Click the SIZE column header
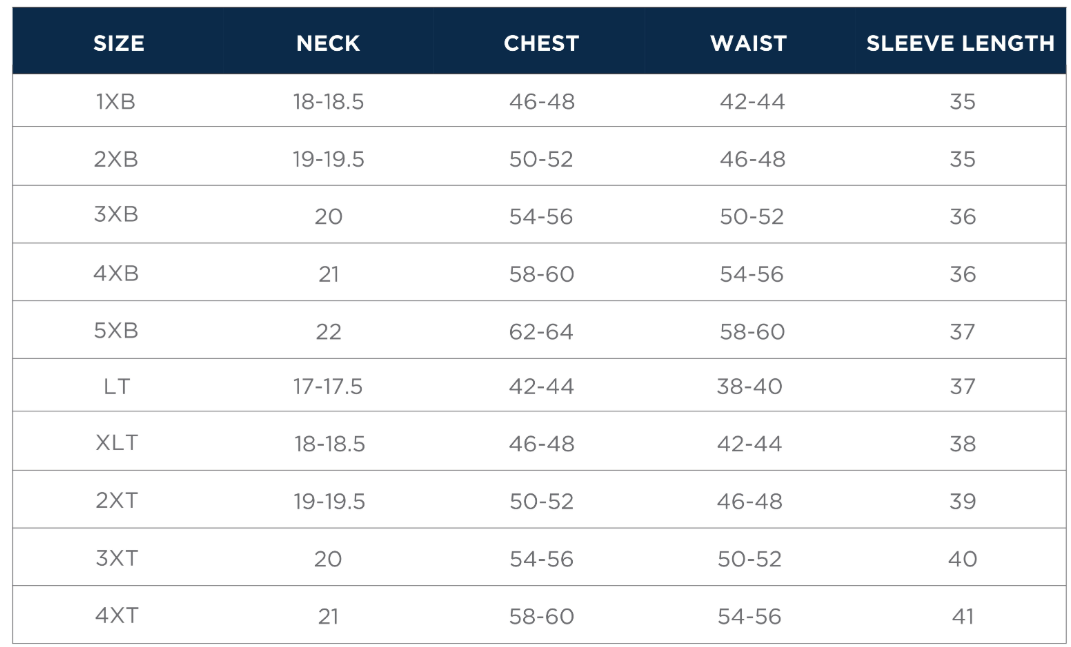Viewport: 1071px width, 647px height. pyautogui.click(x=118, y=43)
